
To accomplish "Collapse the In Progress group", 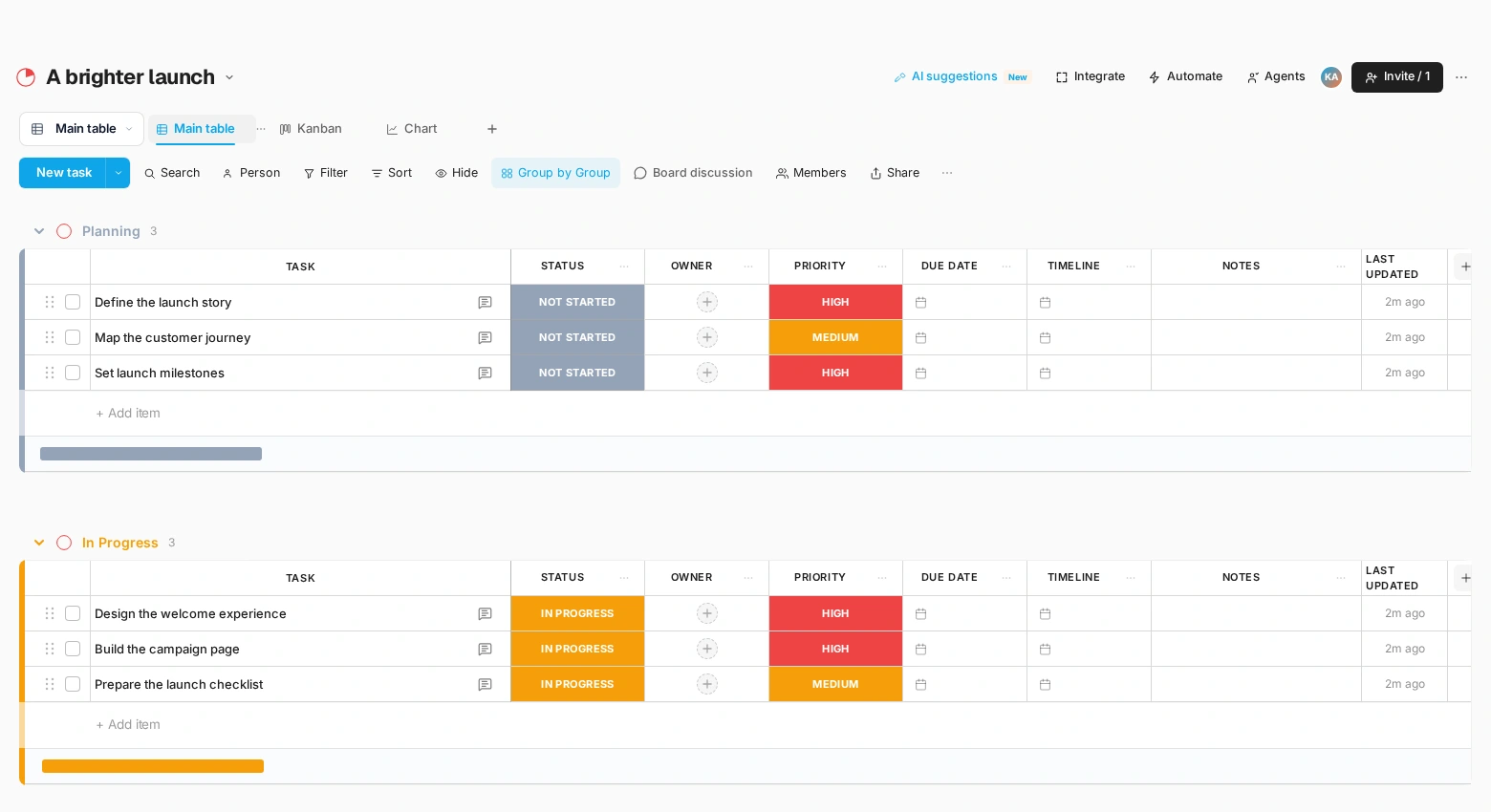I will pyautogui.click(x=39, y=543).
